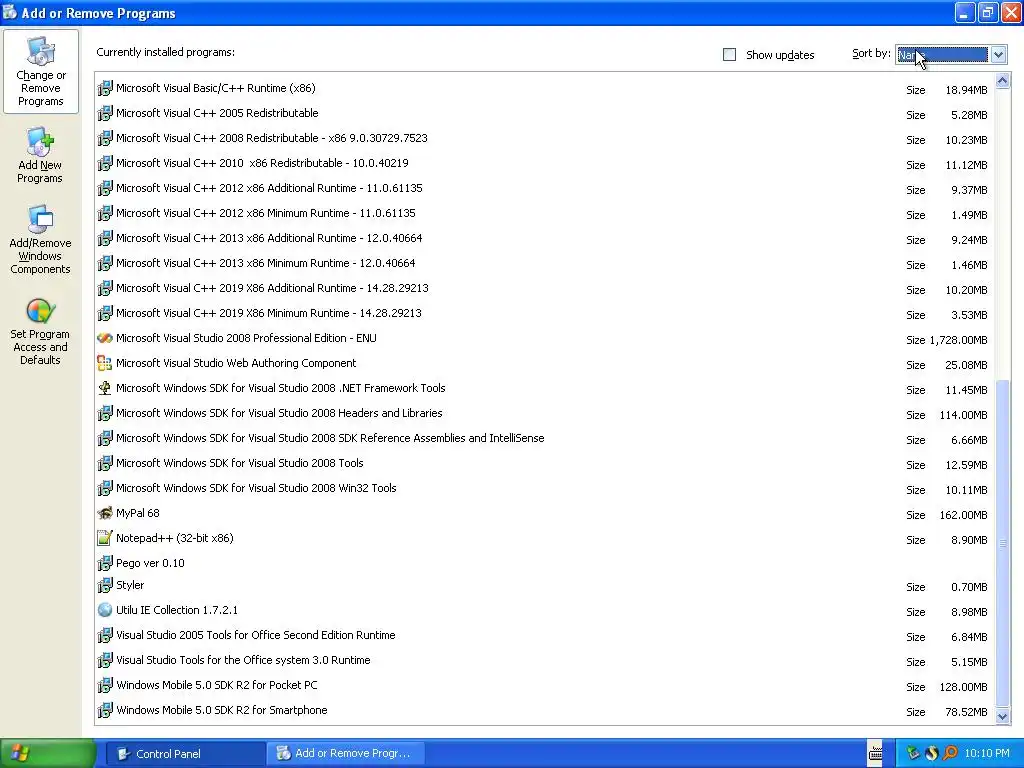The width and height of the screenshot is (1024, 768).
Task: Select Visual C++ 2019 X86 Minimum Runtime
Action: pos(545,313)
